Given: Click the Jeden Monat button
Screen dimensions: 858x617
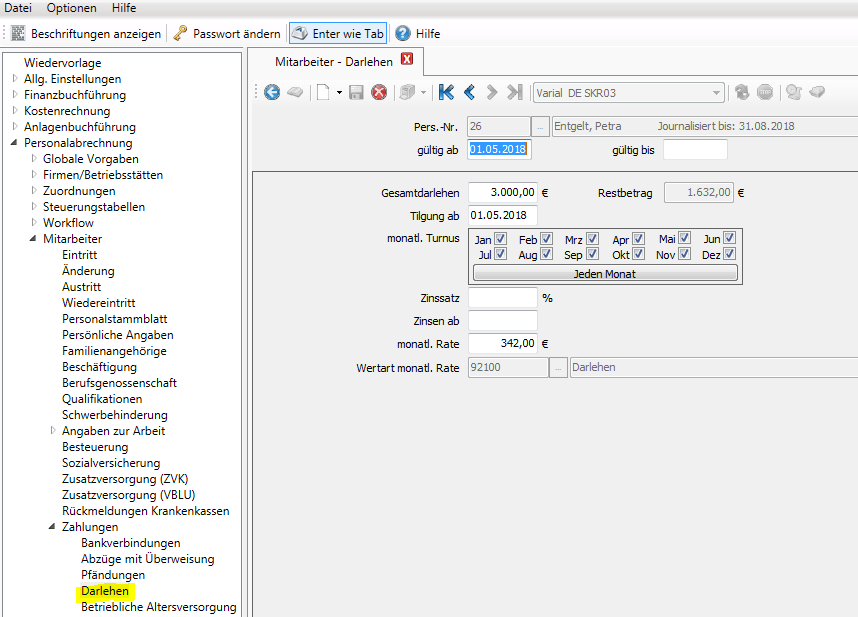Looking at the screenshot, I should (605, 273).
